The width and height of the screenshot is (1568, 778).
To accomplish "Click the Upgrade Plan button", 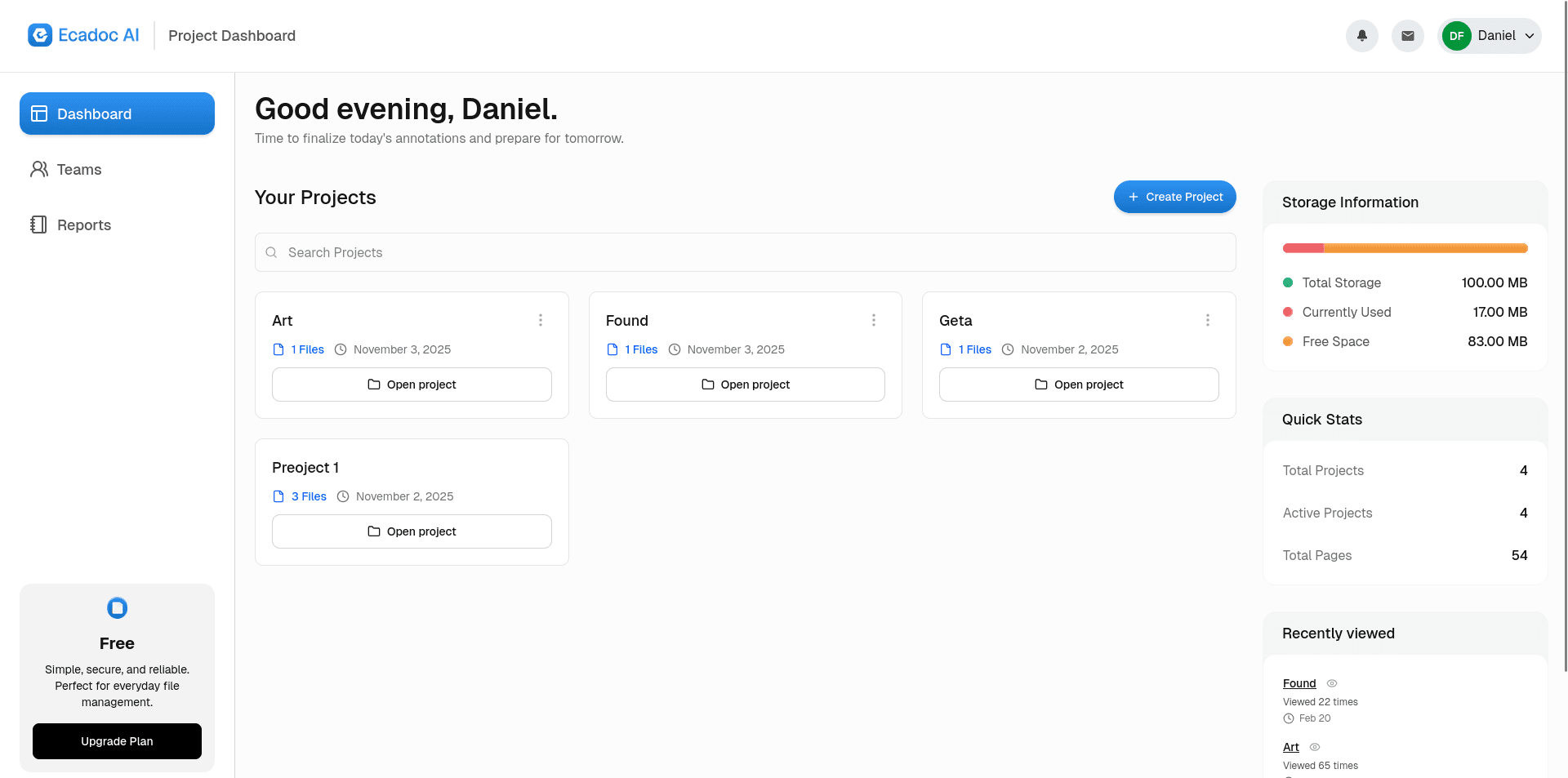I will 117,741.
